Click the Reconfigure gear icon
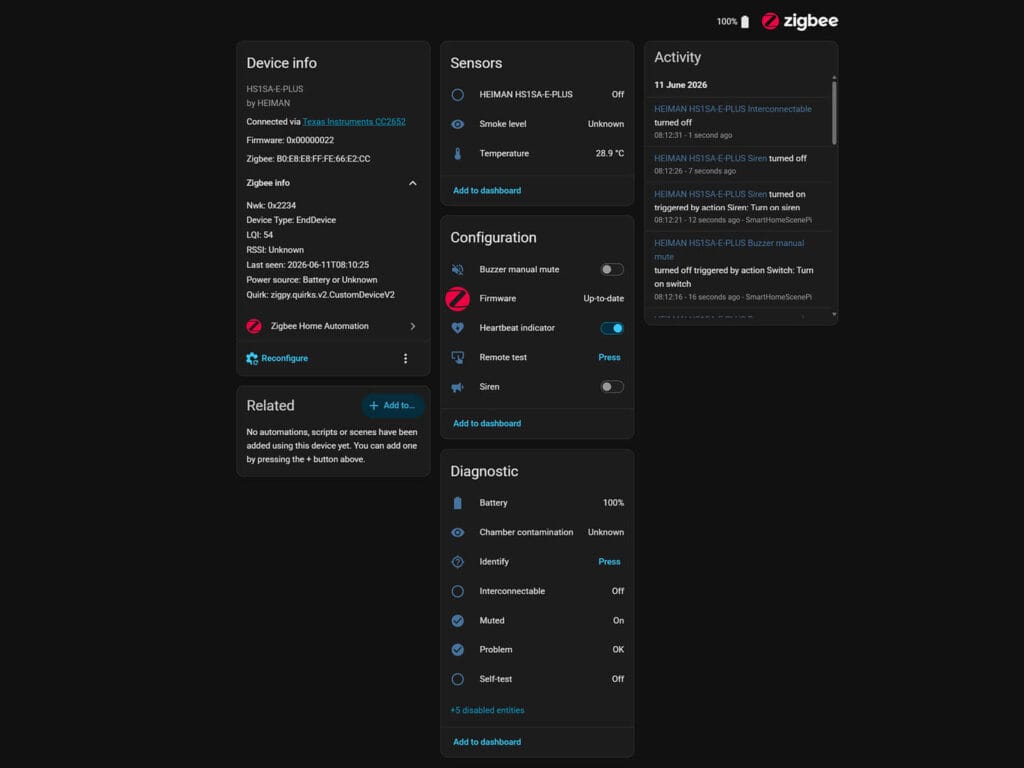The width and height of the screenshot is (1024, 768). [252, 359]
